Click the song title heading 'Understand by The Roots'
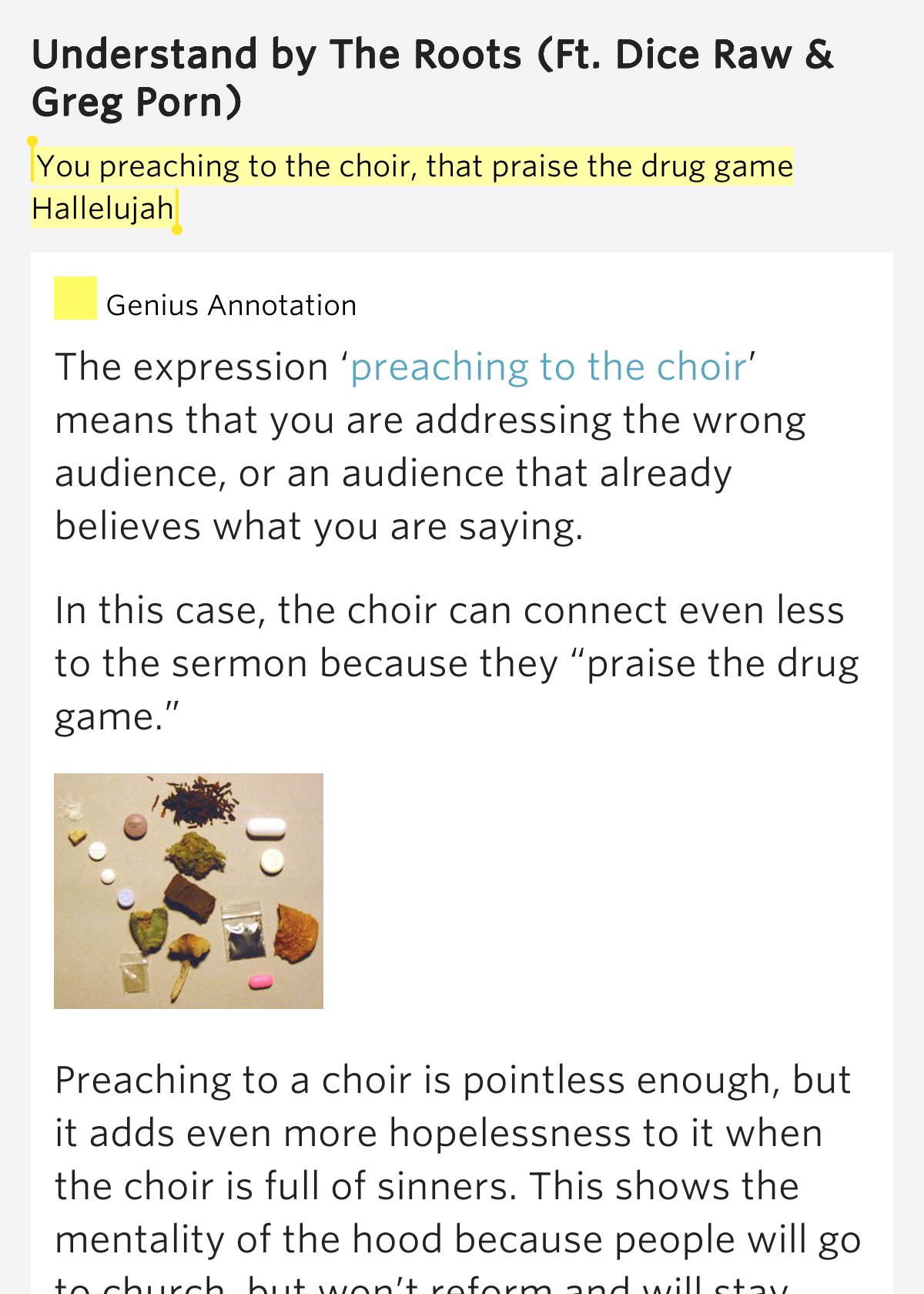 [276, 55]
